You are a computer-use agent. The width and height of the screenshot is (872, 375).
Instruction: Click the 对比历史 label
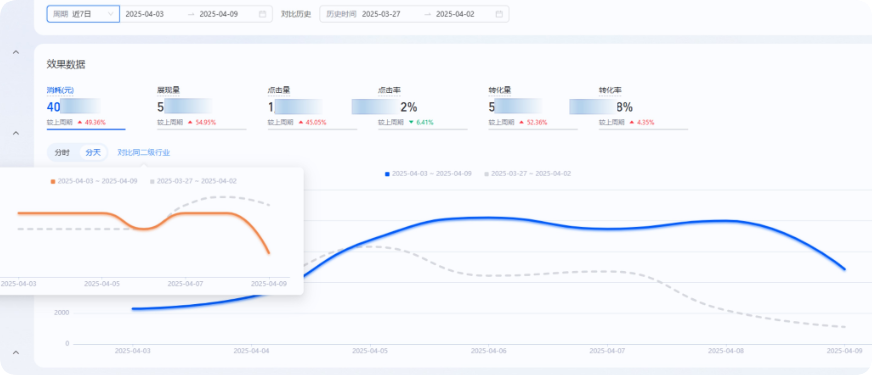click(x=295, y=14)
